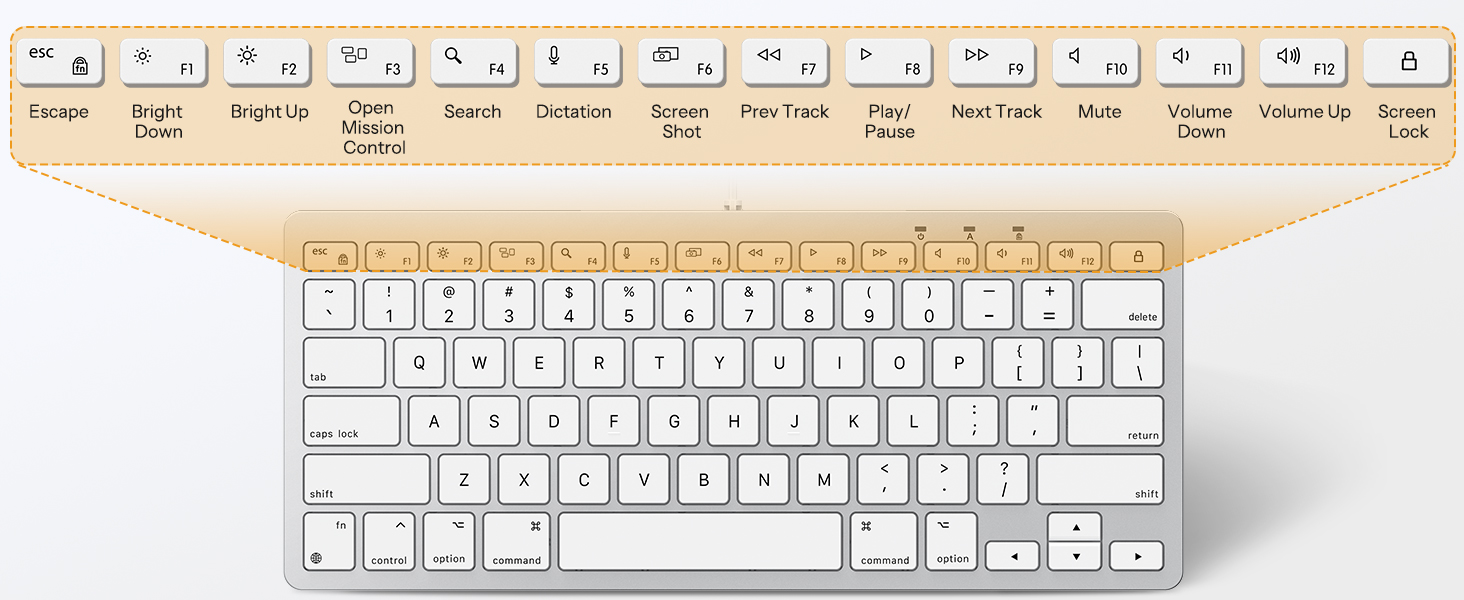Click the left shift key
Viewport: 1464px width, 600px height.
pyautogui.click(x=367, y=480)
